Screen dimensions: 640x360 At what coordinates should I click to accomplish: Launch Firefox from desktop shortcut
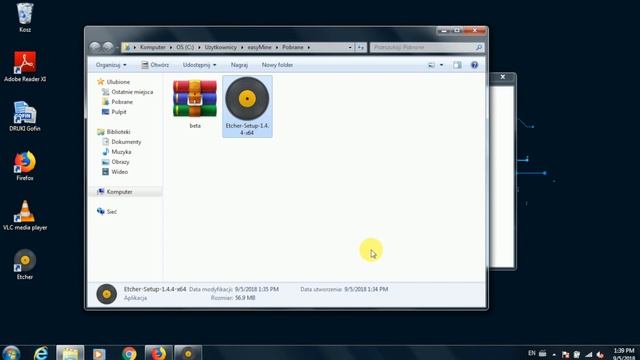25,166
